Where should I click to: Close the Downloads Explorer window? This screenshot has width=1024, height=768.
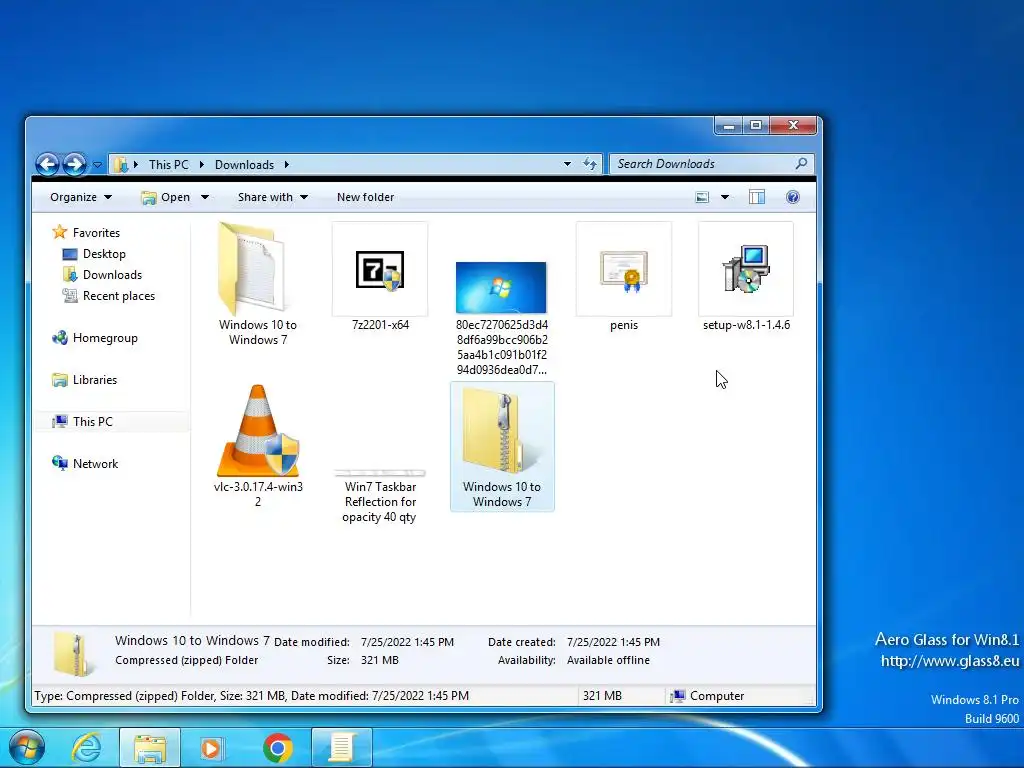click(x=793, y=125)
